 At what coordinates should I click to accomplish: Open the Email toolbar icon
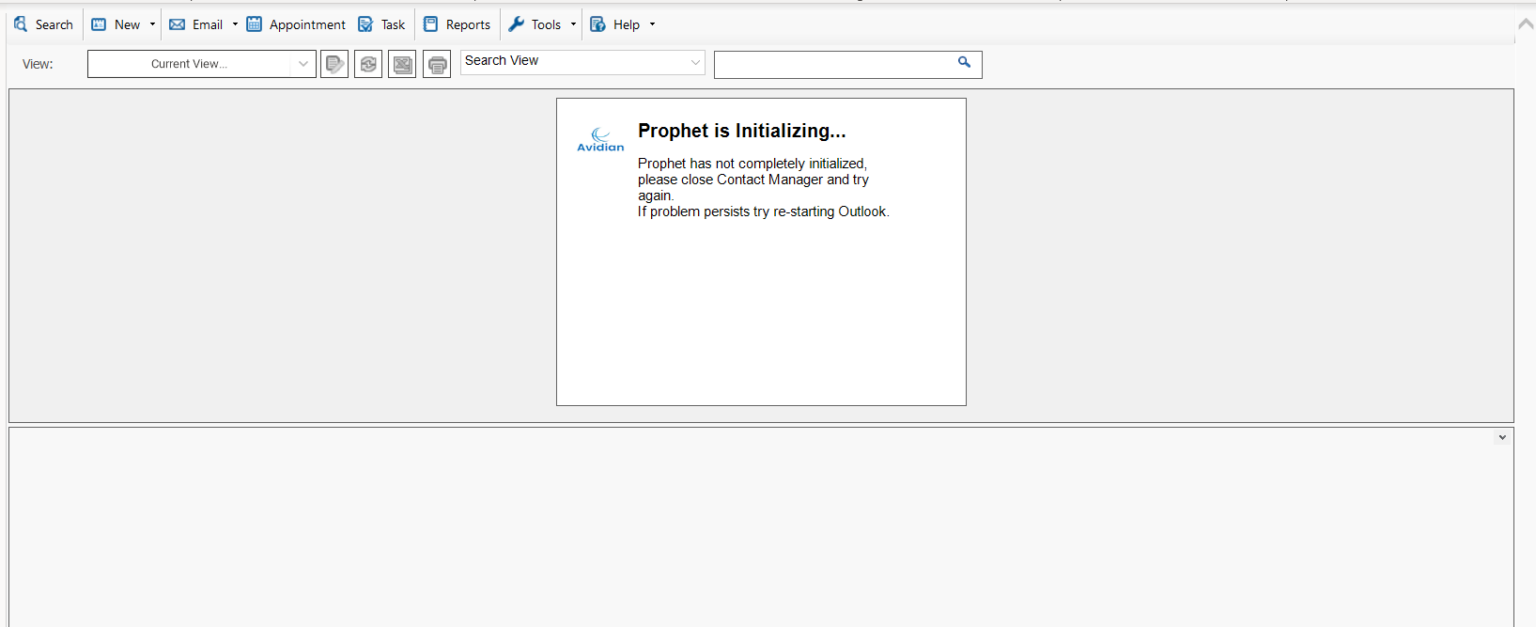(176, 24)
